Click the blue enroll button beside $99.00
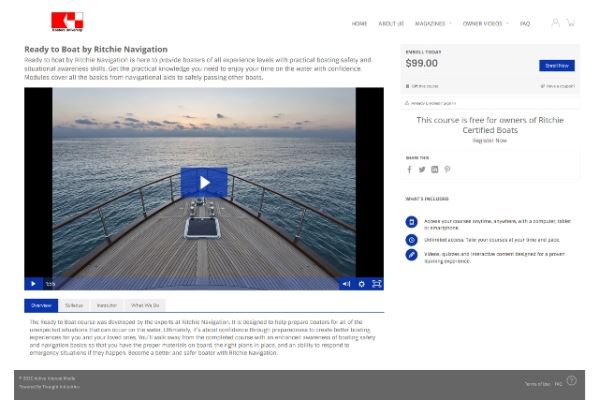 coord(557,66)
